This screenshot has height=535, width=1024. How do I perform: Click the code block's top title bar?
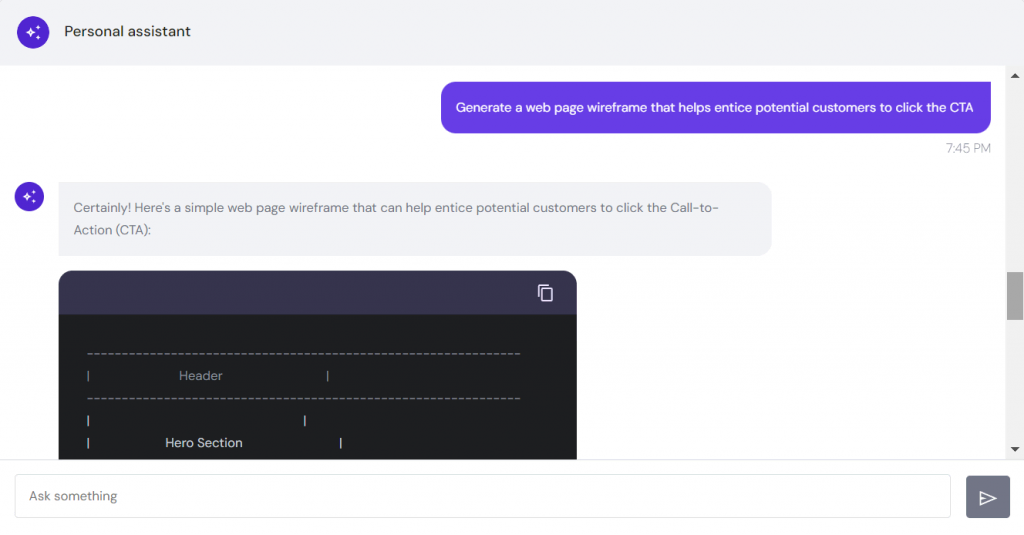point(300,293)
